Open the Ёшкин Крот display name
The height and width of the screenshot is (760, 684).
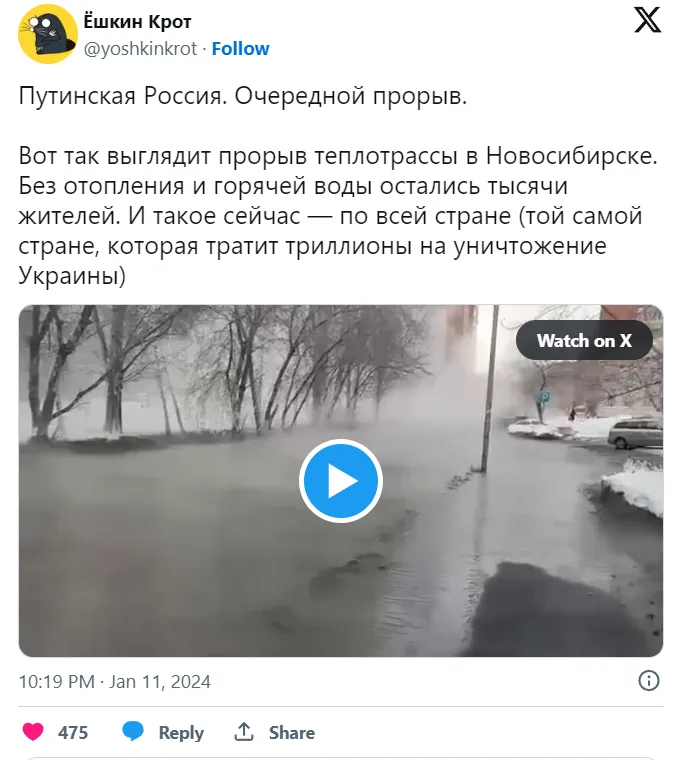[138, 21]
